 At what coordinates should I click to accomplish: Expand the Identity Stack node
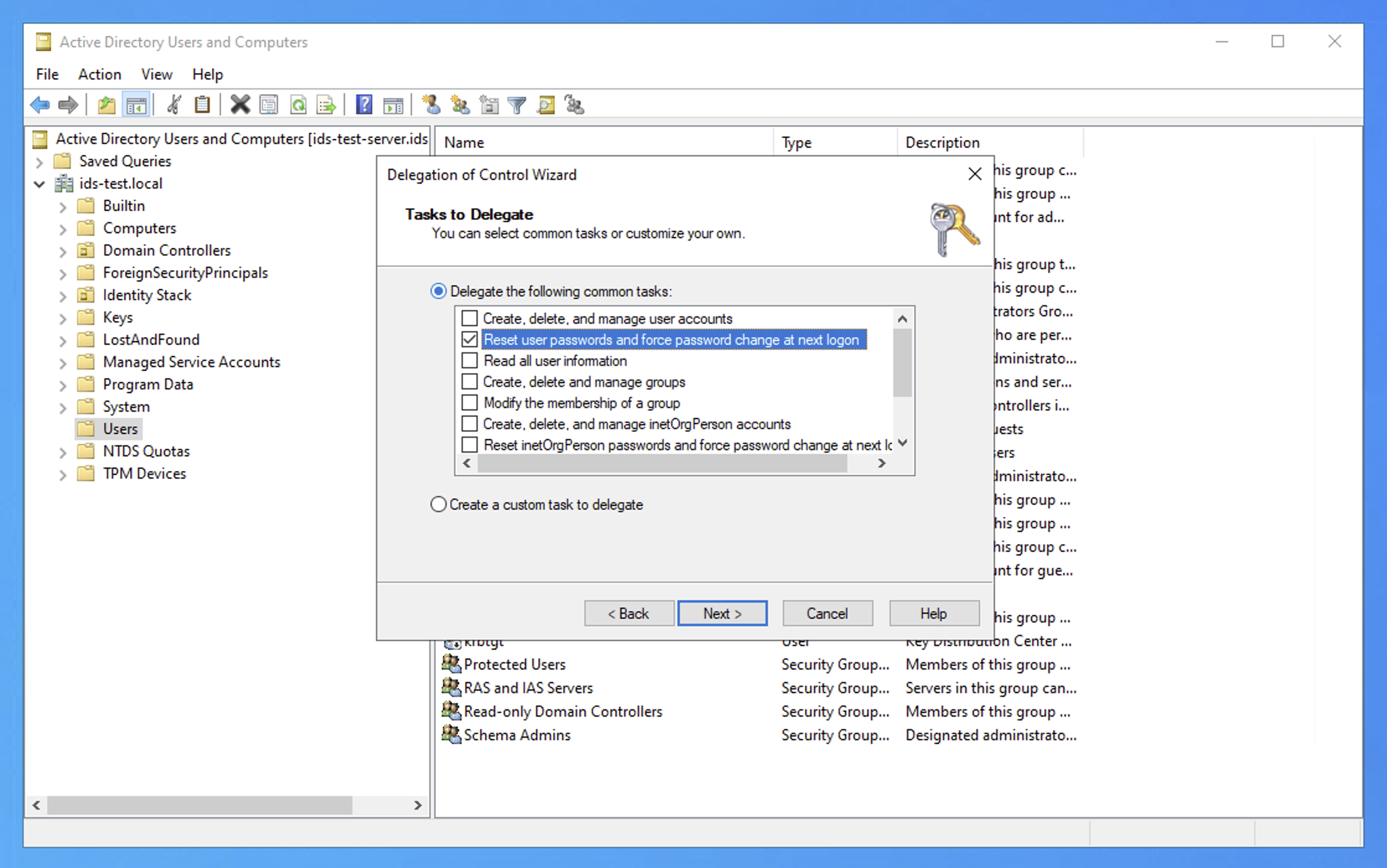pyautogui.click(x=63, y=296)
